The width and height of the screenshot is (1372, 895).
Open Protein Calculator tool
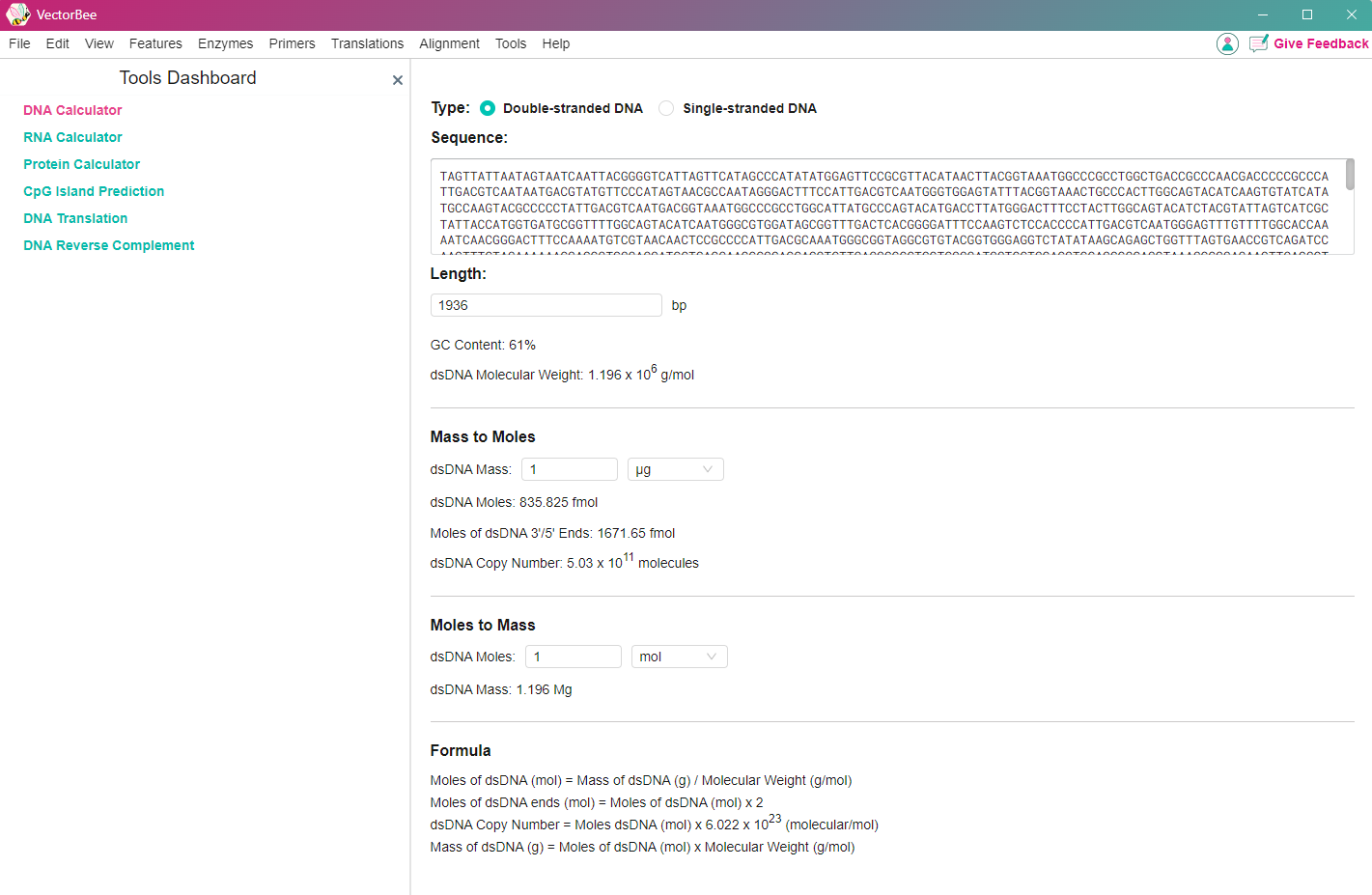click(82, 164)
